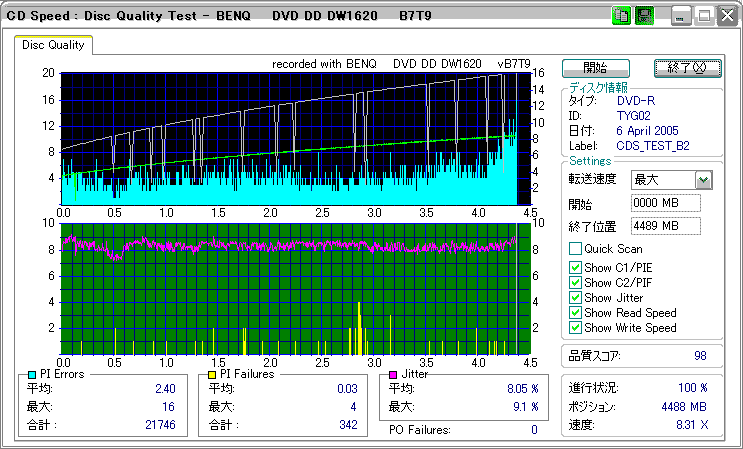Select the Disc Quality tab
Screen dimensions: 743x449
coord(53,45)
